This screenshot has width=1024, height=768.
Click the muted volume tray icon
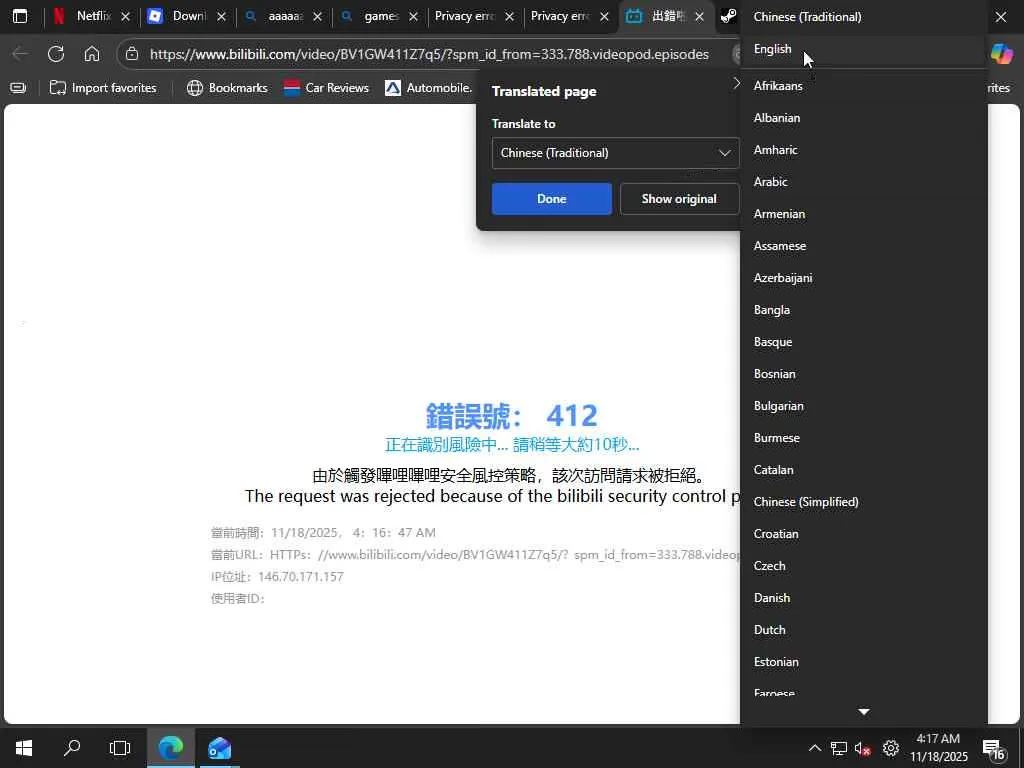pos(863,748)
